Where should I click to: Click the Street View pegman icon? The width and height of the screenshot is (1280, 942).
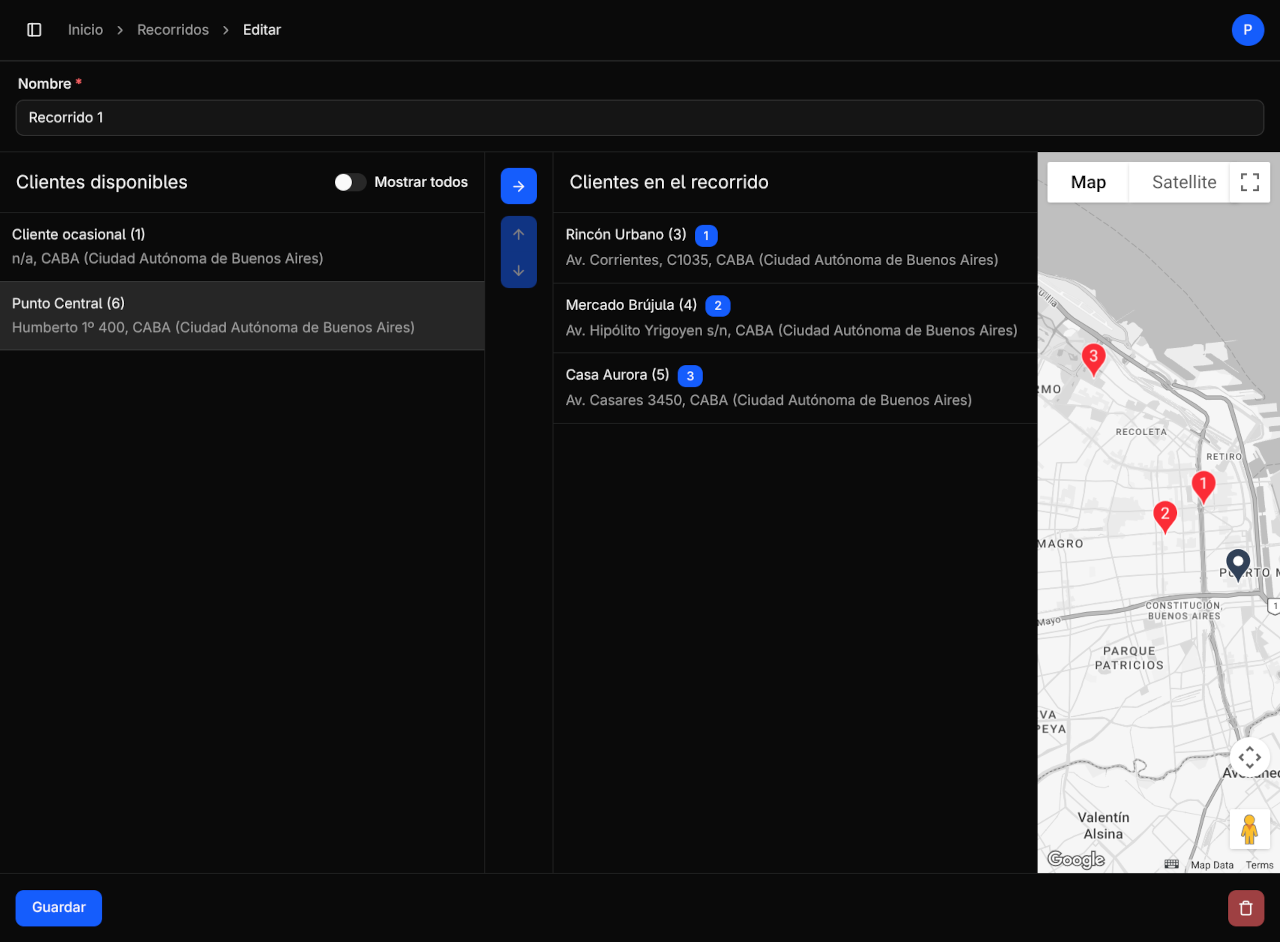(x=1249, y=829)
